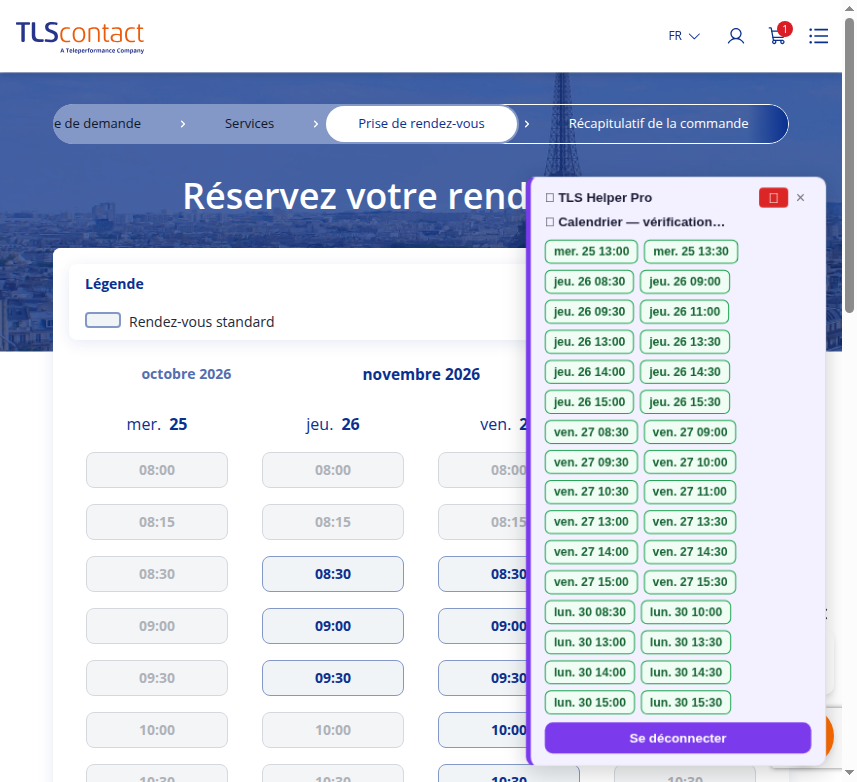This screenshot has height=782, width=857.
Task: Book the 09:30 calendar slot under jeu. 26
Action: click(x=333, y=678)
